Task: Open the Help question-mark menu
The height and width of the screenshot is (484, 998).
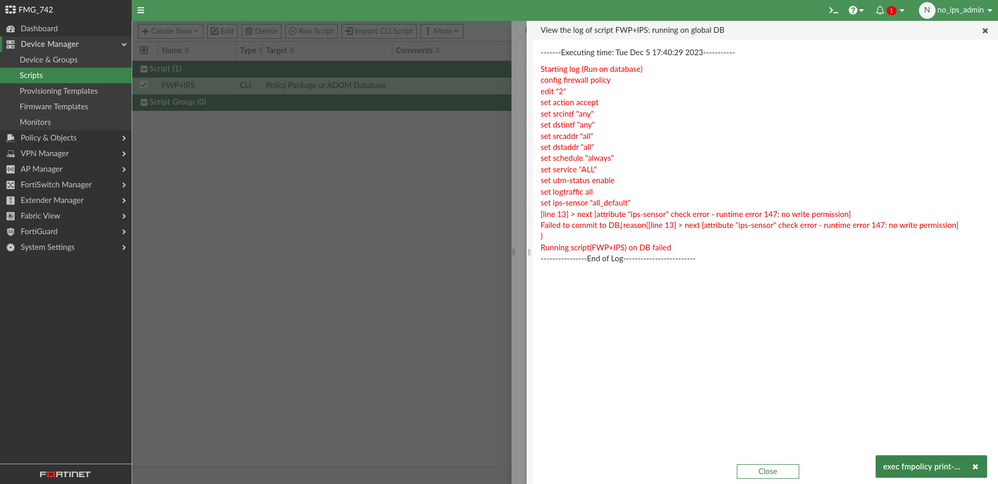Action: pos(856,10)
